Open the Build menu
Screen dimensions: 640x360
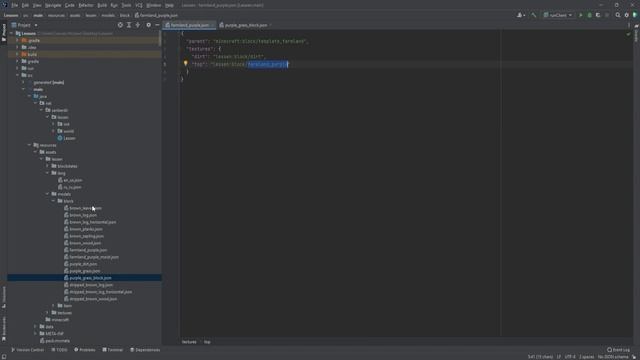(102, 5)
